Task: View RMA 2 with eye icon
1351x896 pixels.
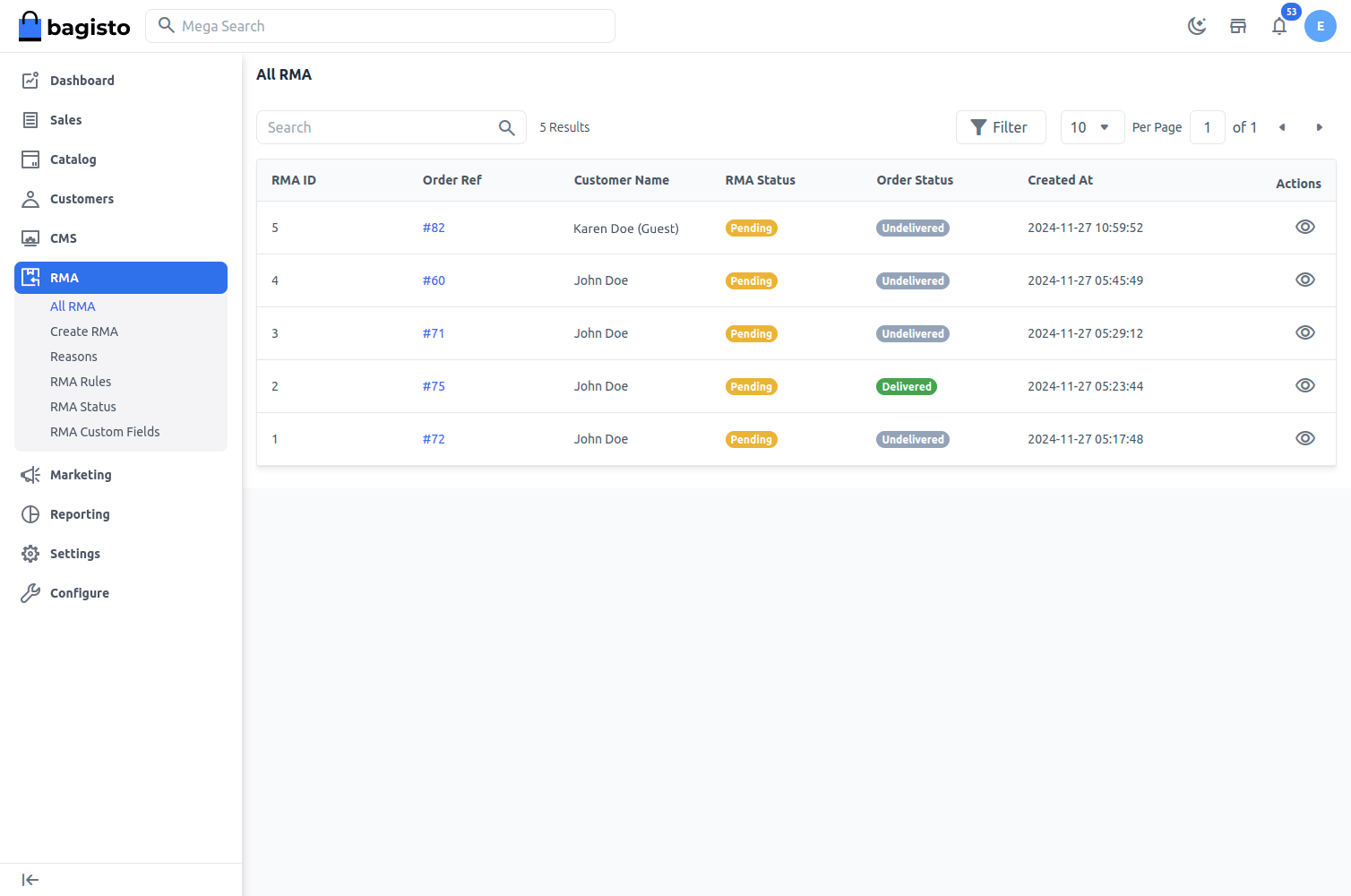Action: tap(1305, 385)
